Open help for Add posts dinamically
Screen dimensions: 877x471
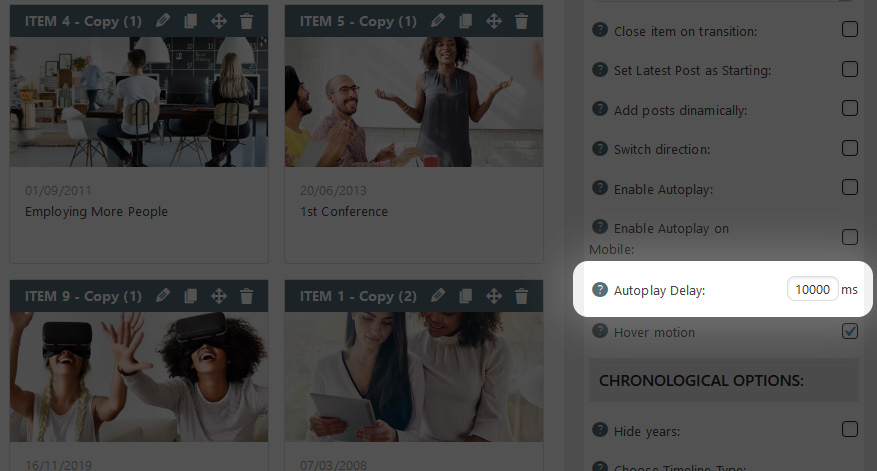click(x=600, y=109)
